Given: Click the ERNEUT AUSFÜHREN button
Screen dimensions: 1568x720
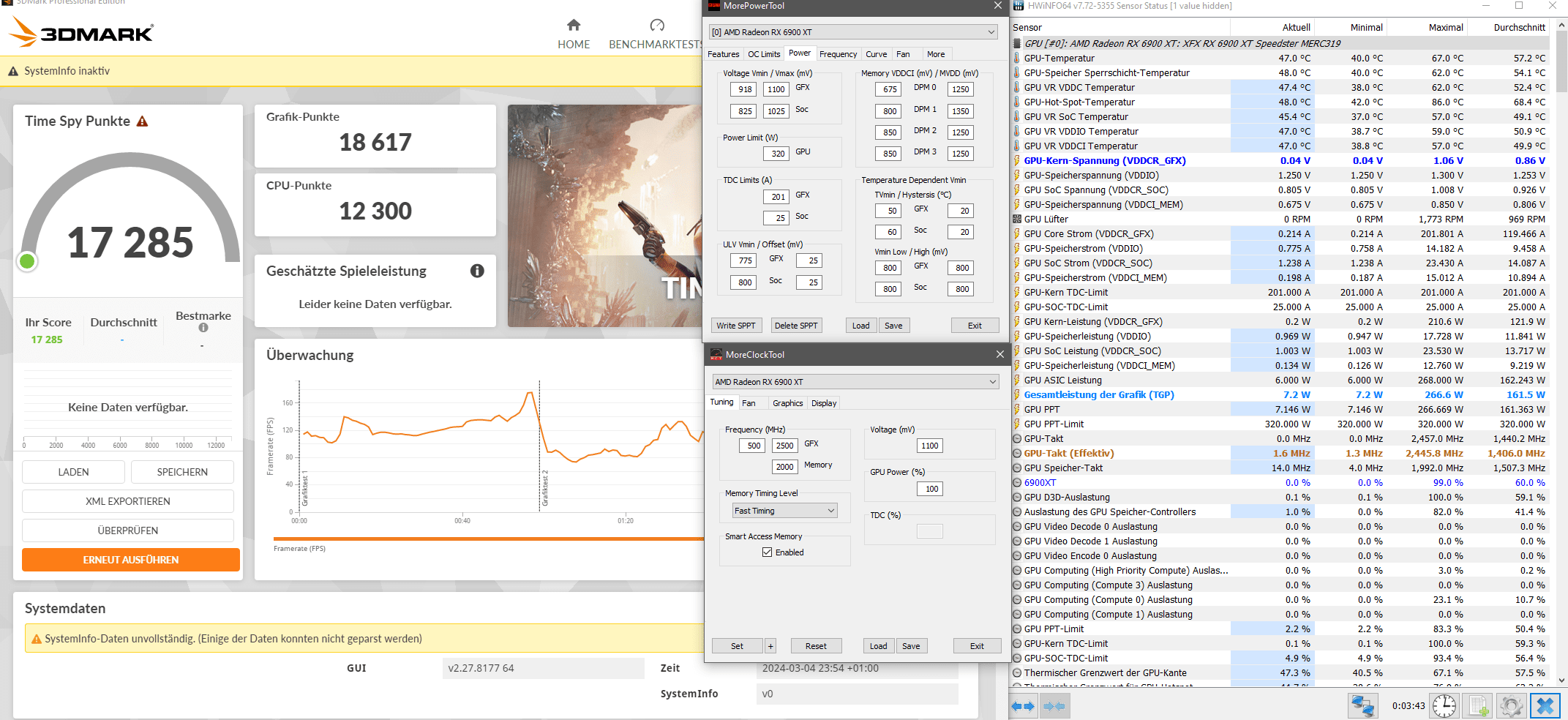Looking at the screenshot, I should [131, 560].
